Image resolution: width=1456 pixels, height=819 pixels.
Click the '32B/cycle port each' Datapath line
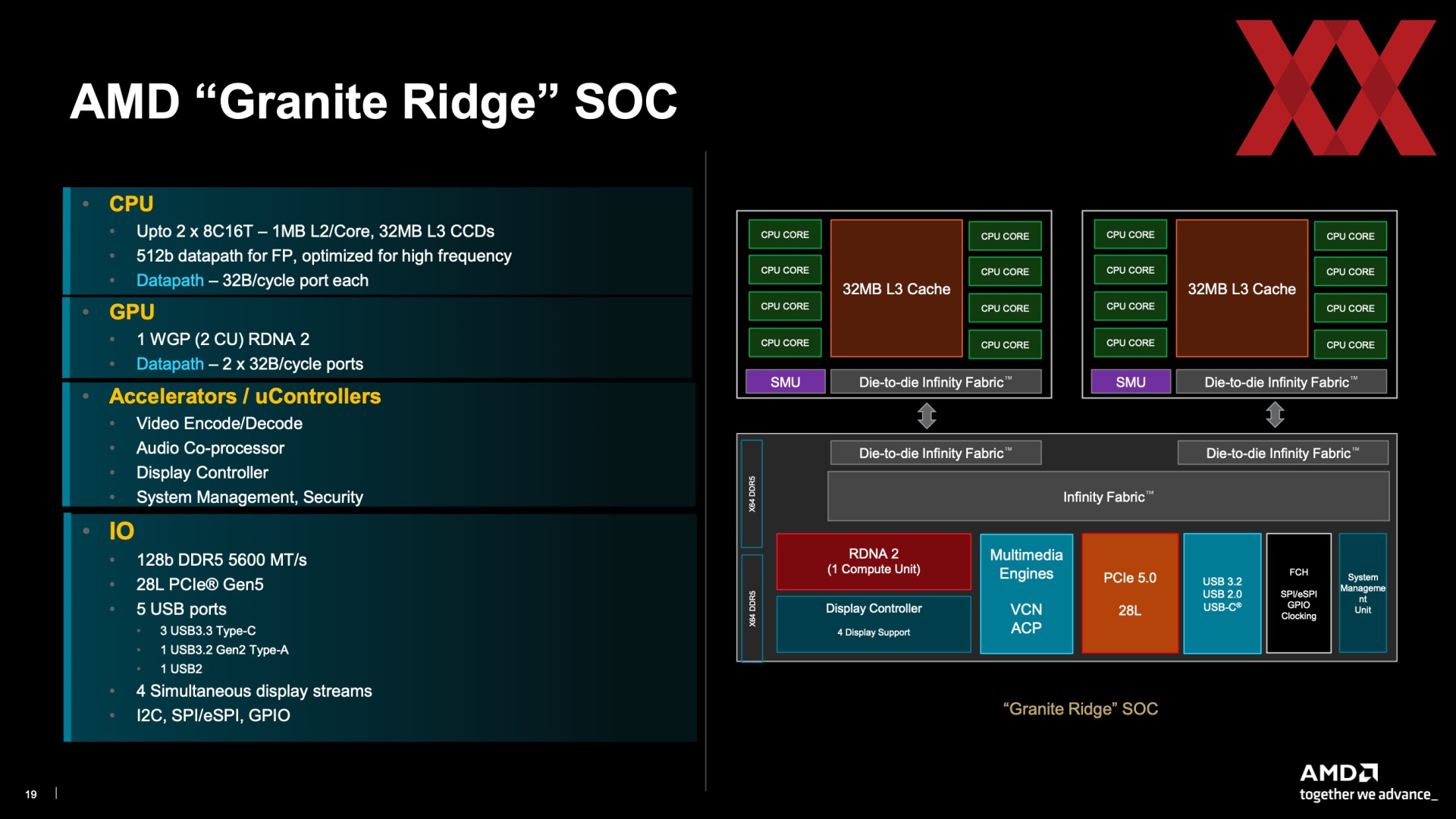[x=253, y=281]
